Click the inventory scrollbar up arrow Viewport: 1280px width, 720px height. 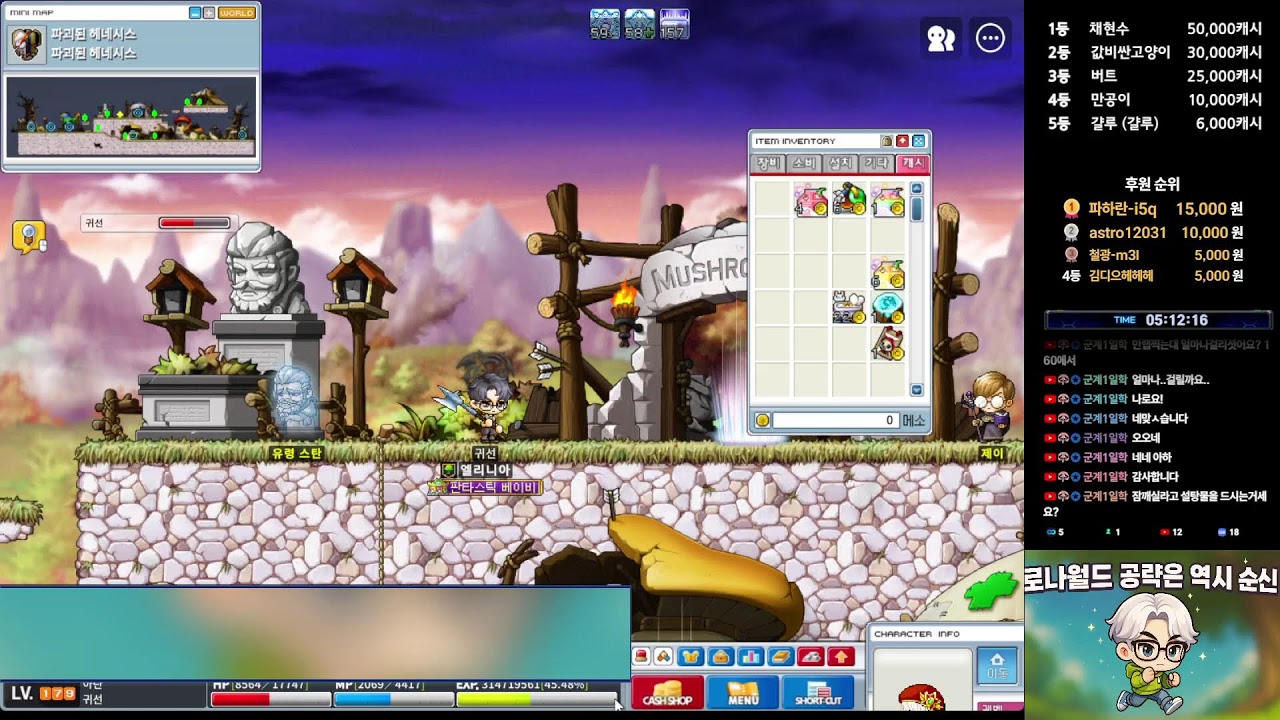click(x=916, y=189)
